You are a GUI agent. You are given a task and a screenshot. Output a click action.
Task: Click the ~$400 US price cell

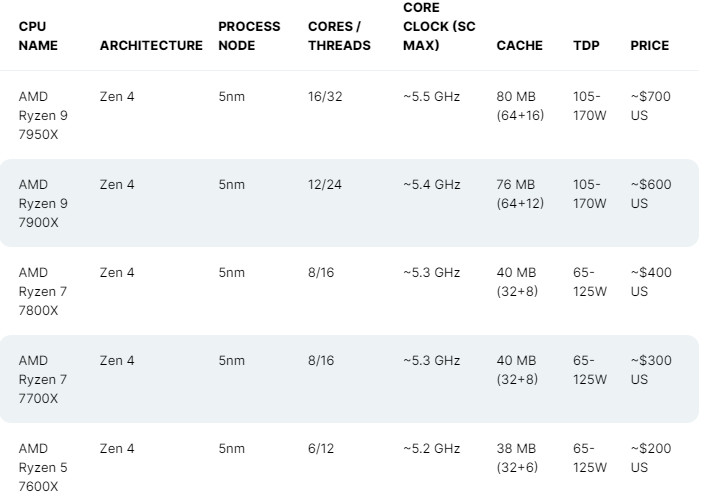(x=651, y=282)
